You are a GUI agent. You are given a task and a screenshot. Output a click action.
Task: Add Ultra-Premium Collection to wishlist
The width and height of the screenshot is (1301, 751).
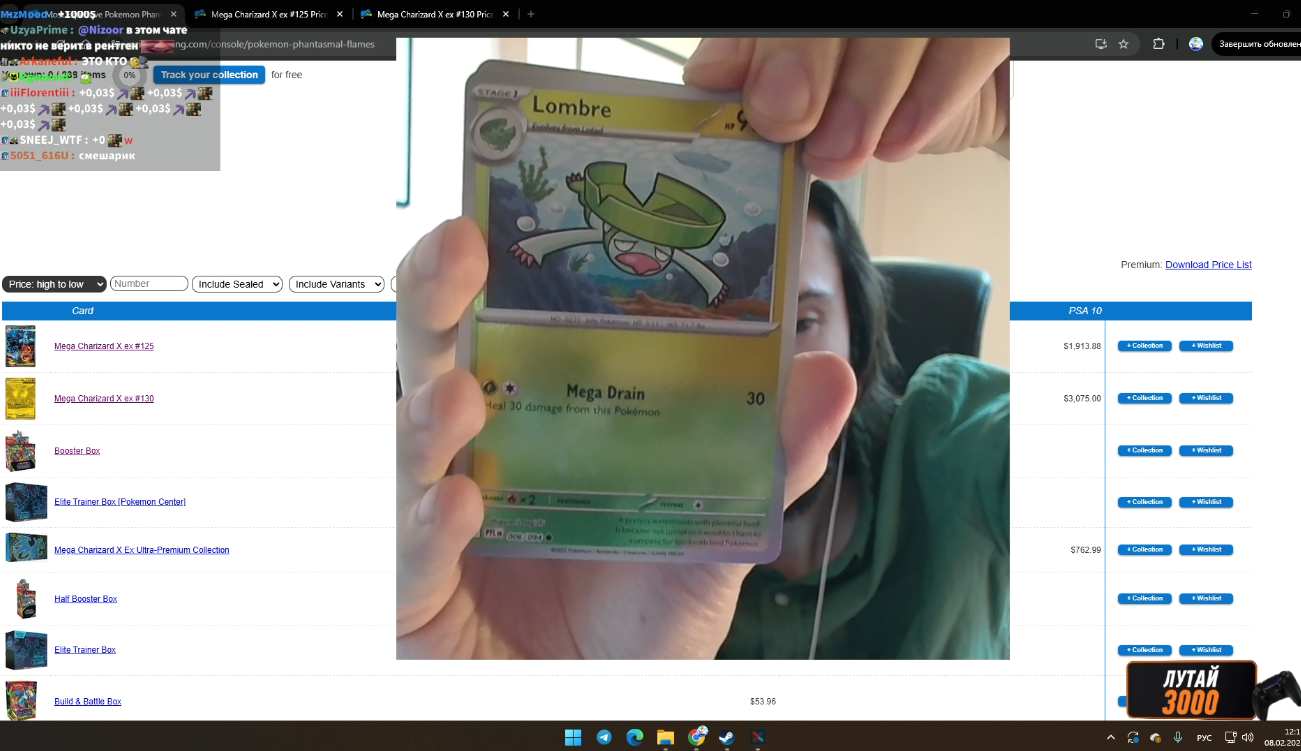click(x=1206, y=549)
